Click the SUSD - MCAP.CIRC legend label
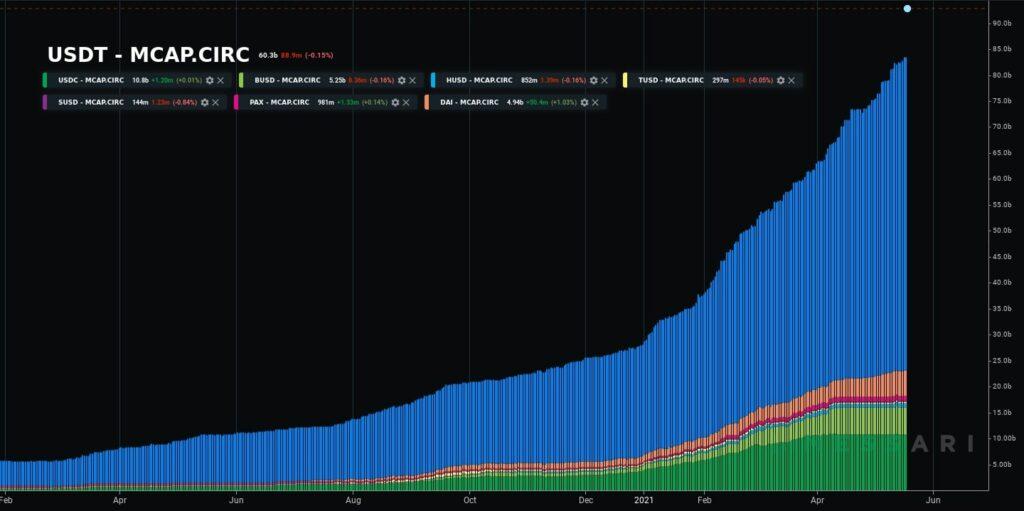The image size is (1024, 511). tap(91, 103)
